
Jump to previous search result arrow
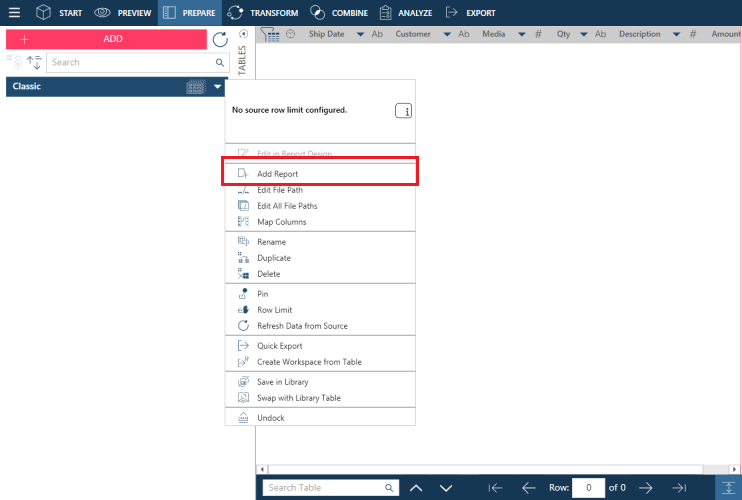(x=416, y=488)
